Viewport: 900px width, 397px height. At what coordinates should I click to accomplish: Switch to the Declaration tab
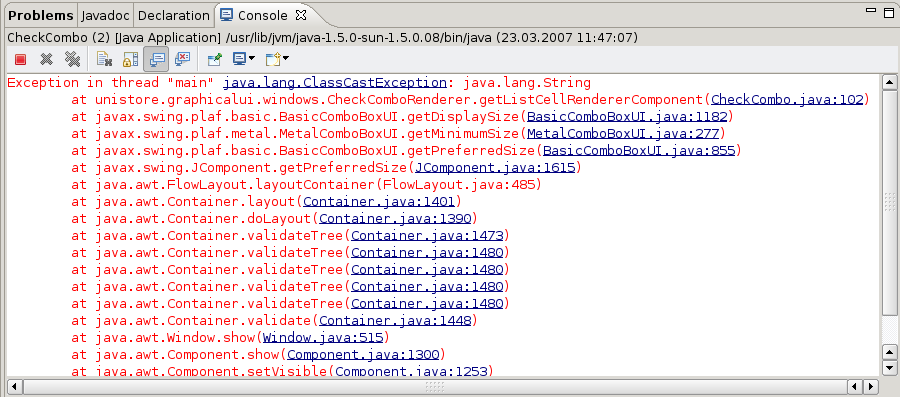(174, 15)
